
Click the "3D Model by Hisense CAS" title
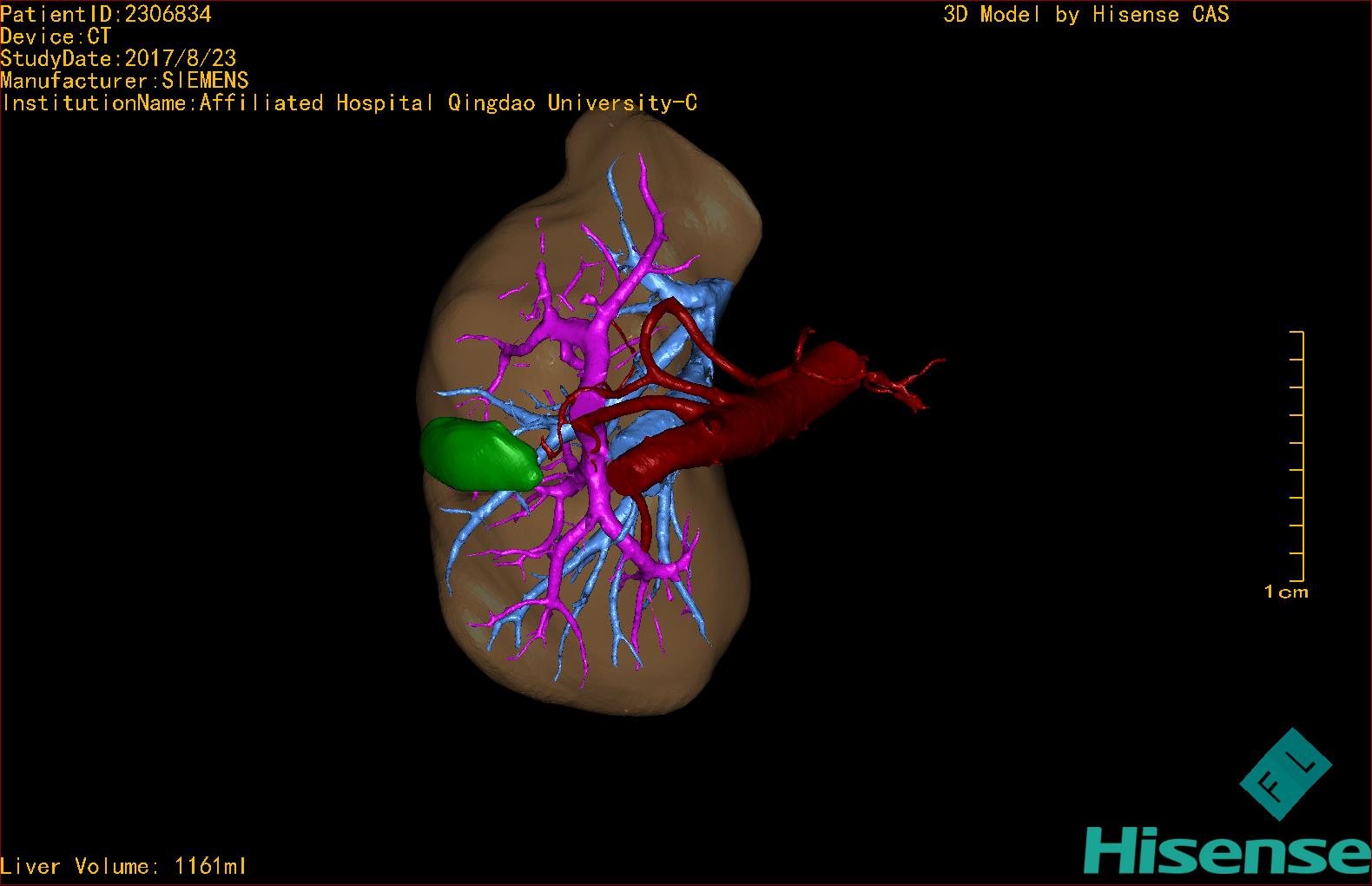pyautogui.click(x=1086, y=15)
